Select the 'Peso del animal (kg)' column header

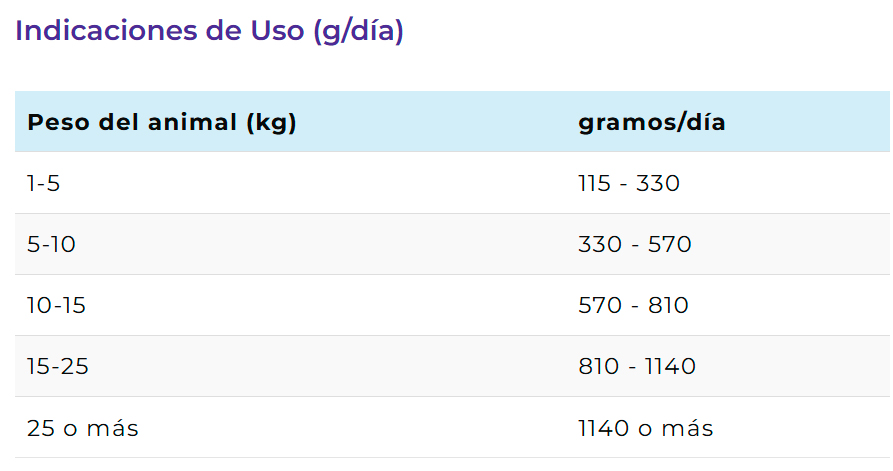pyautogui.click(x=162, y=122)
